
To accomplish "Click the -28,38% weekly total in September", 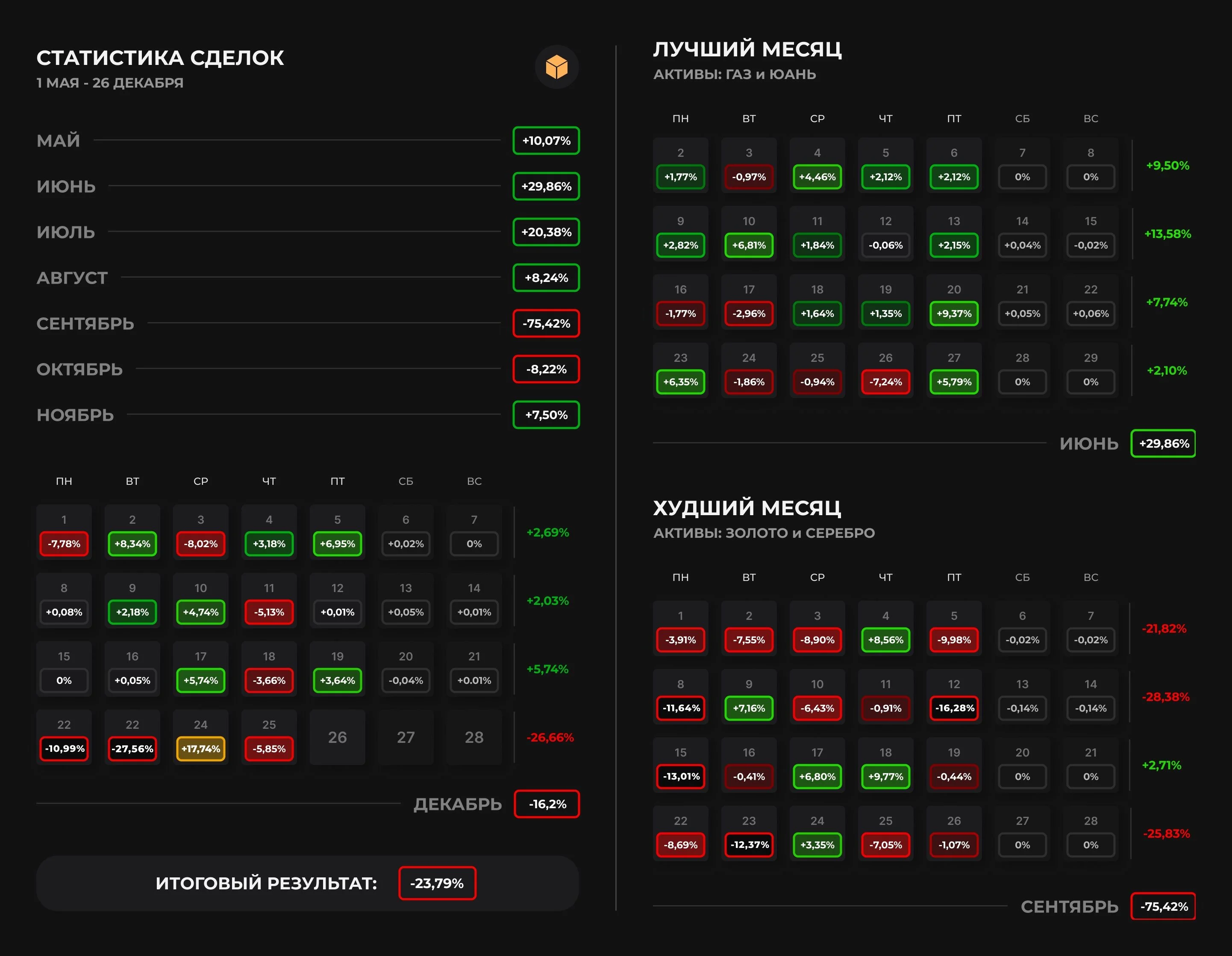I will point(1165,697).
